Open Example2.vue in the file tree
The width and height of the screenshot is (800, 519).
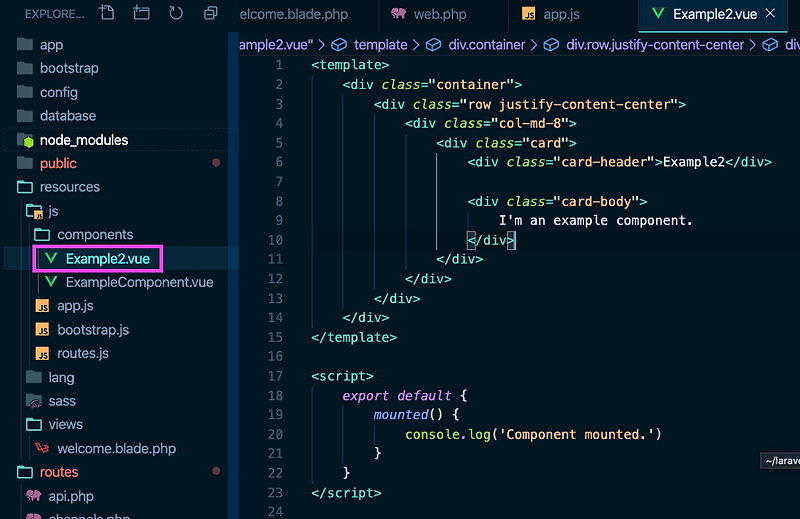[107, 259]
